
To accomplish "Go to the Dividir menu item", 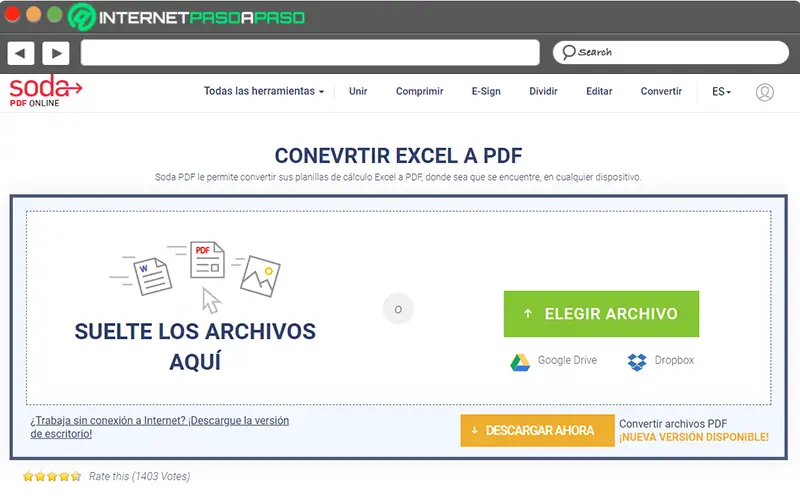I will [543, 91].
